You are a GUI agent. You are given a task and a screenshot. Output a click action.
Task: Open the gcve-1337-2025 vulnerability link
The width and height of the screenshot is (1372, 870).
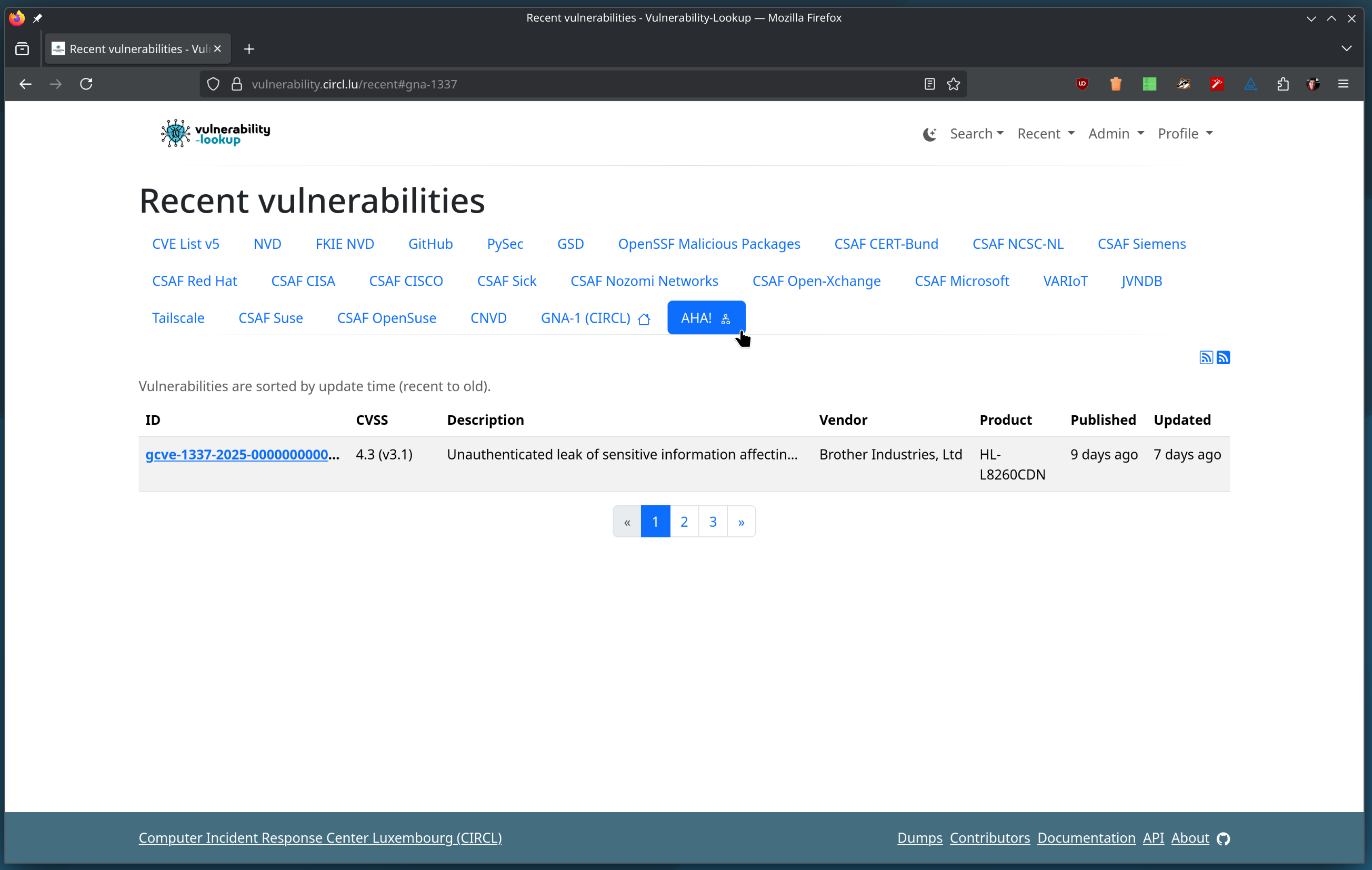click(x=242, y=455)
